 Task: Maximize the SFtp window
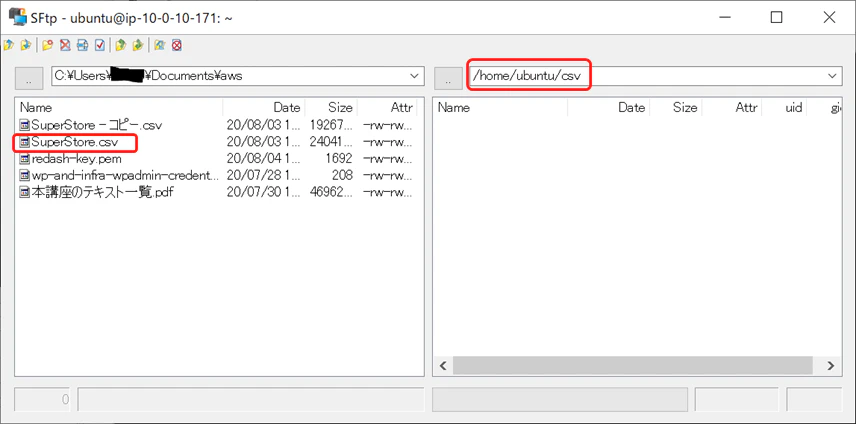tap(776, 17)
